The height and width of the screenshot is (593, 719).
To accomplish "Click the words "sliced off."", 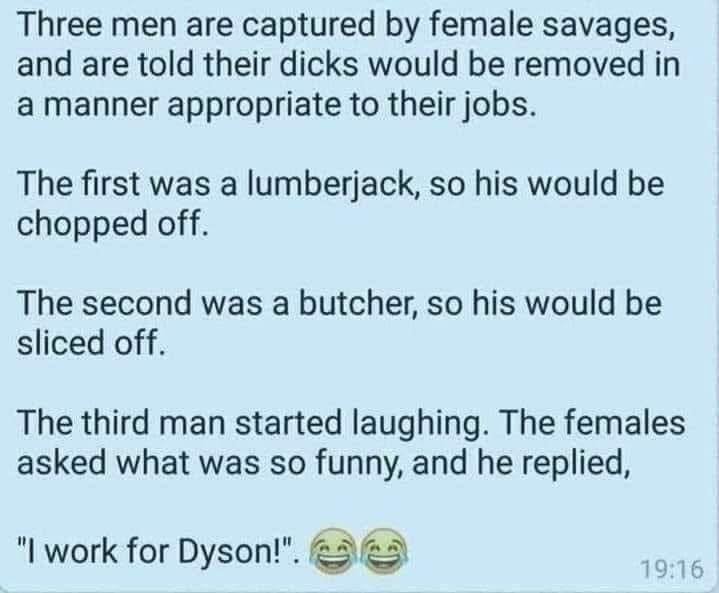I will pyautogui.click(x=91, y=343).
